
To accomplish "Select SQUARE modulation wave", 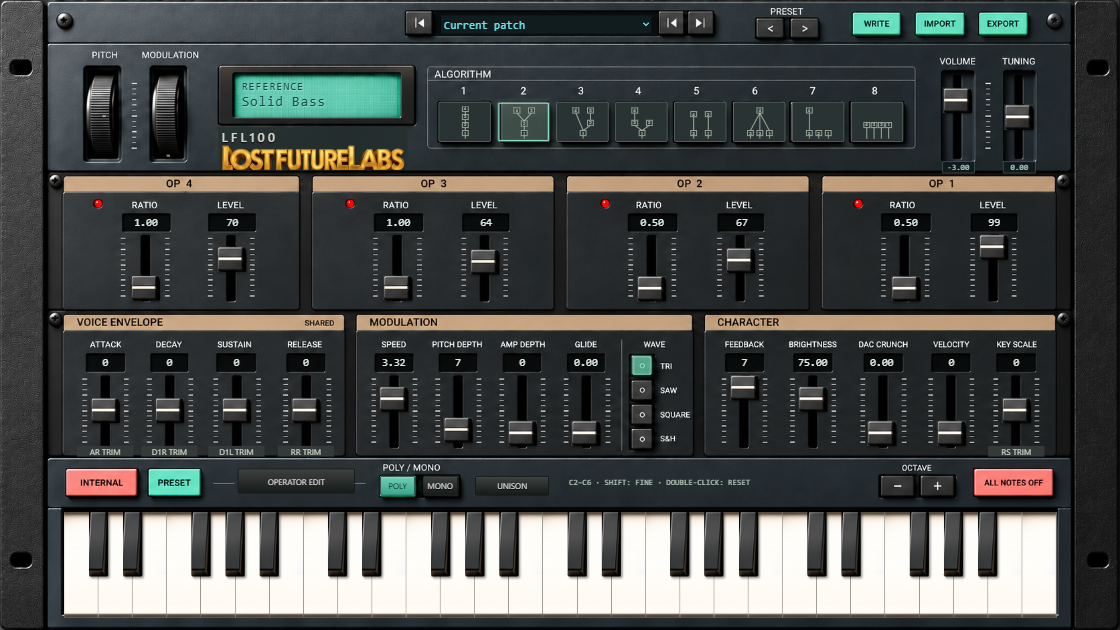I will [641, 414].
